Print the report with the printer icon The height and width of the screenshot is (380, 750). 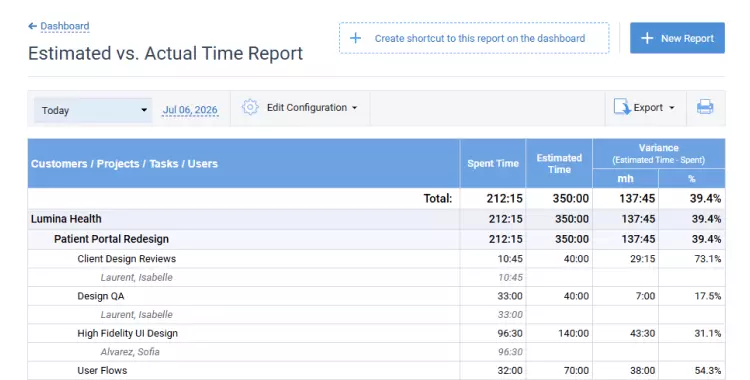click(x=705, y=107)
